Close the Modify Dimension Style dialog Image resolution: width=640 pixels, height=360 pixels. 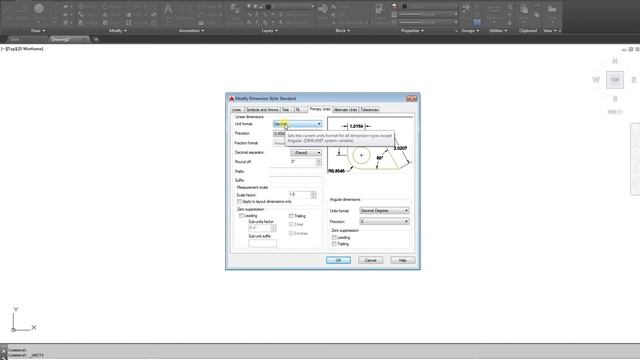(x=411, y=98)
